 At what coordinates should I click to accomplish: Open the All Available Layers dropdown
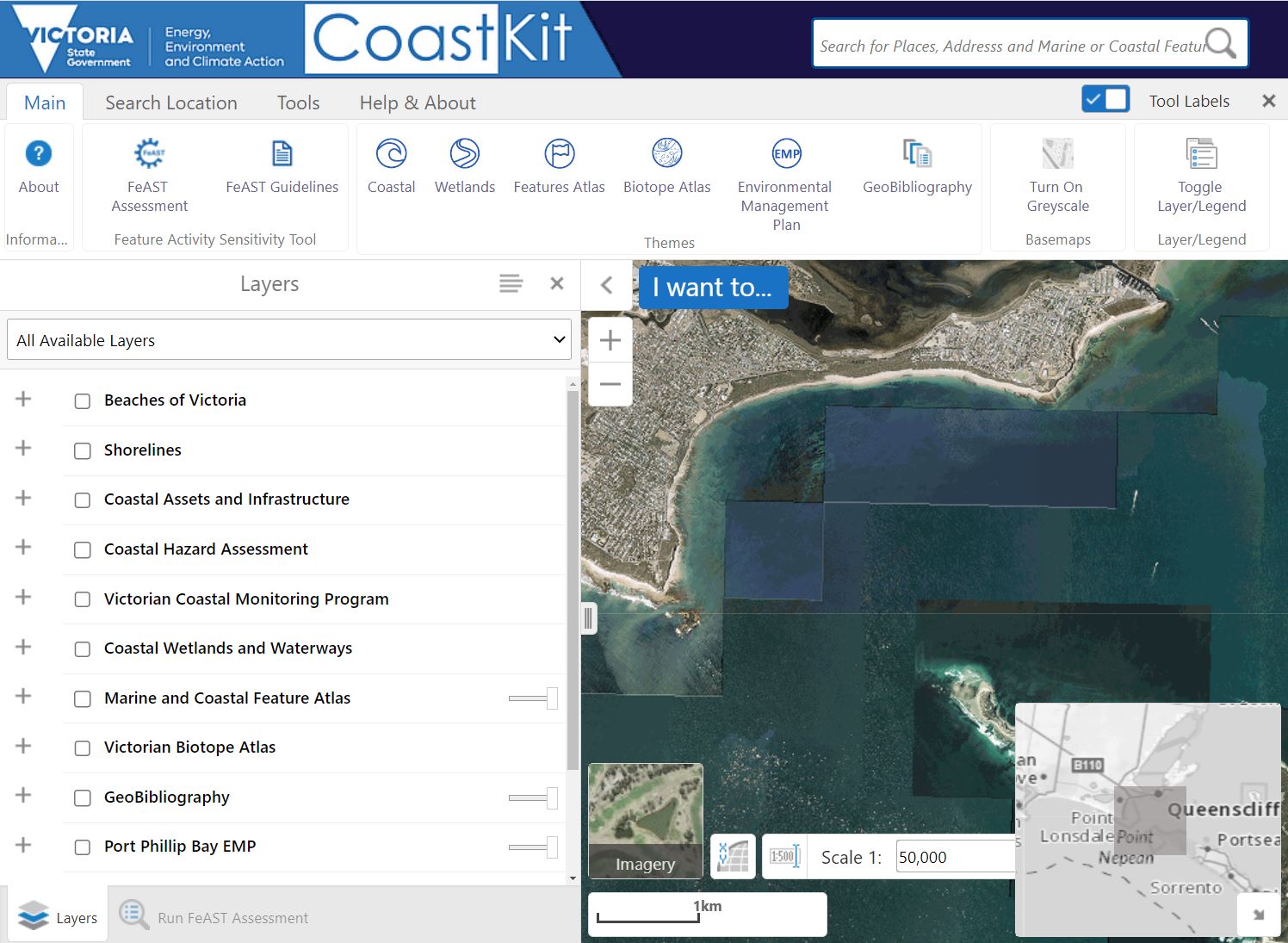click(289, 340)
